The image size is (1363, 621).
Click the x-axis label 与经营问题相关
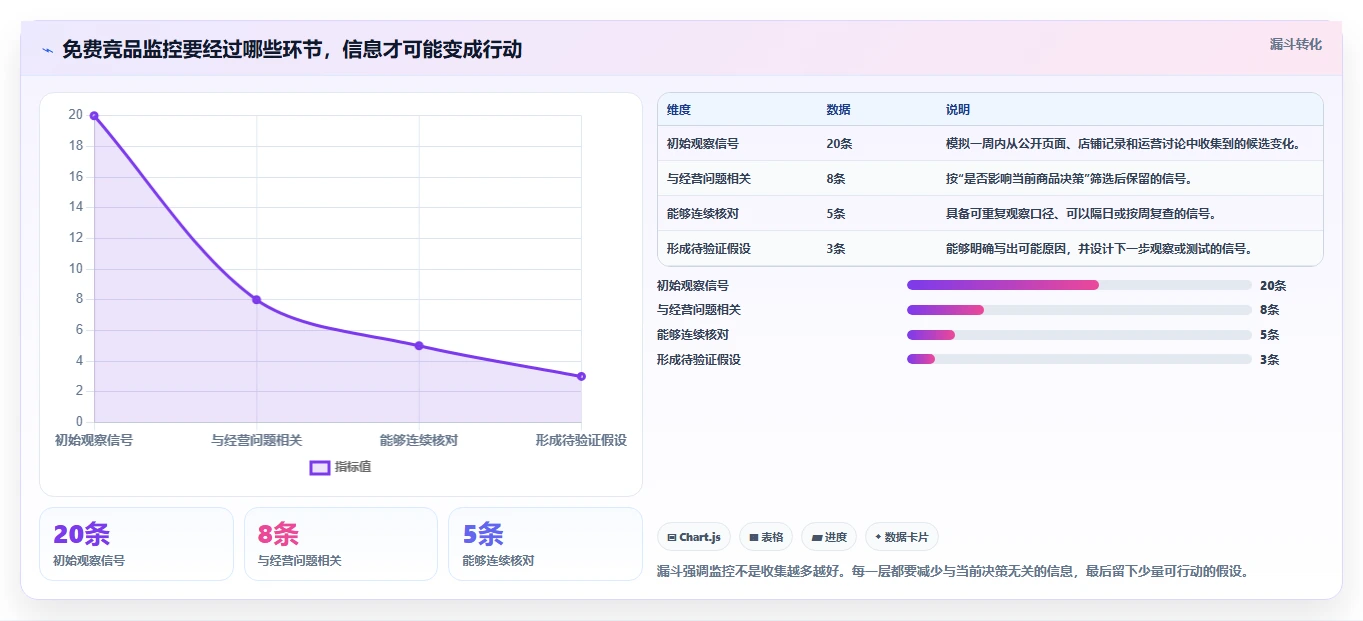256,440
